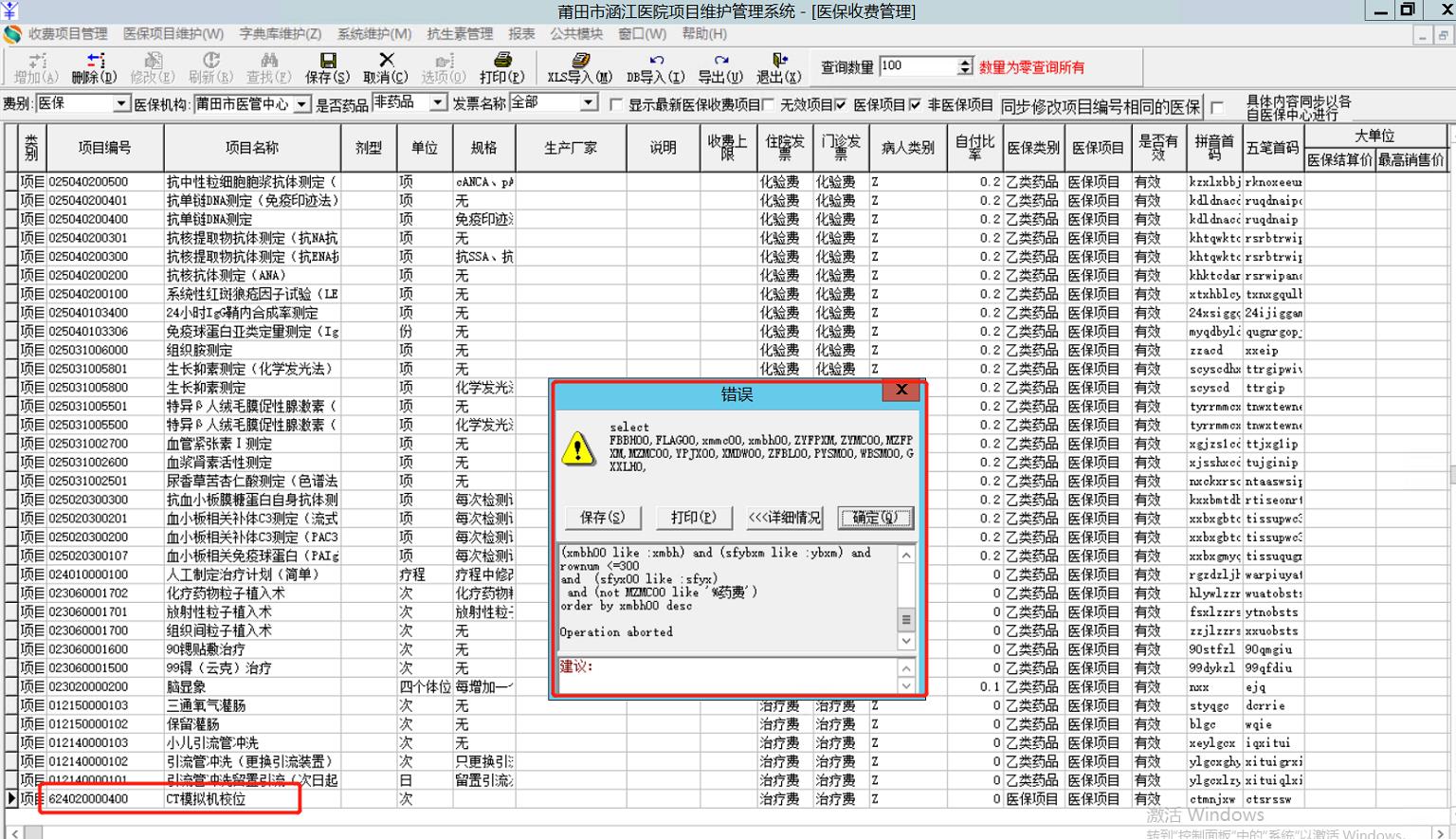Select cell with code 025040200500

click(105, 181)
